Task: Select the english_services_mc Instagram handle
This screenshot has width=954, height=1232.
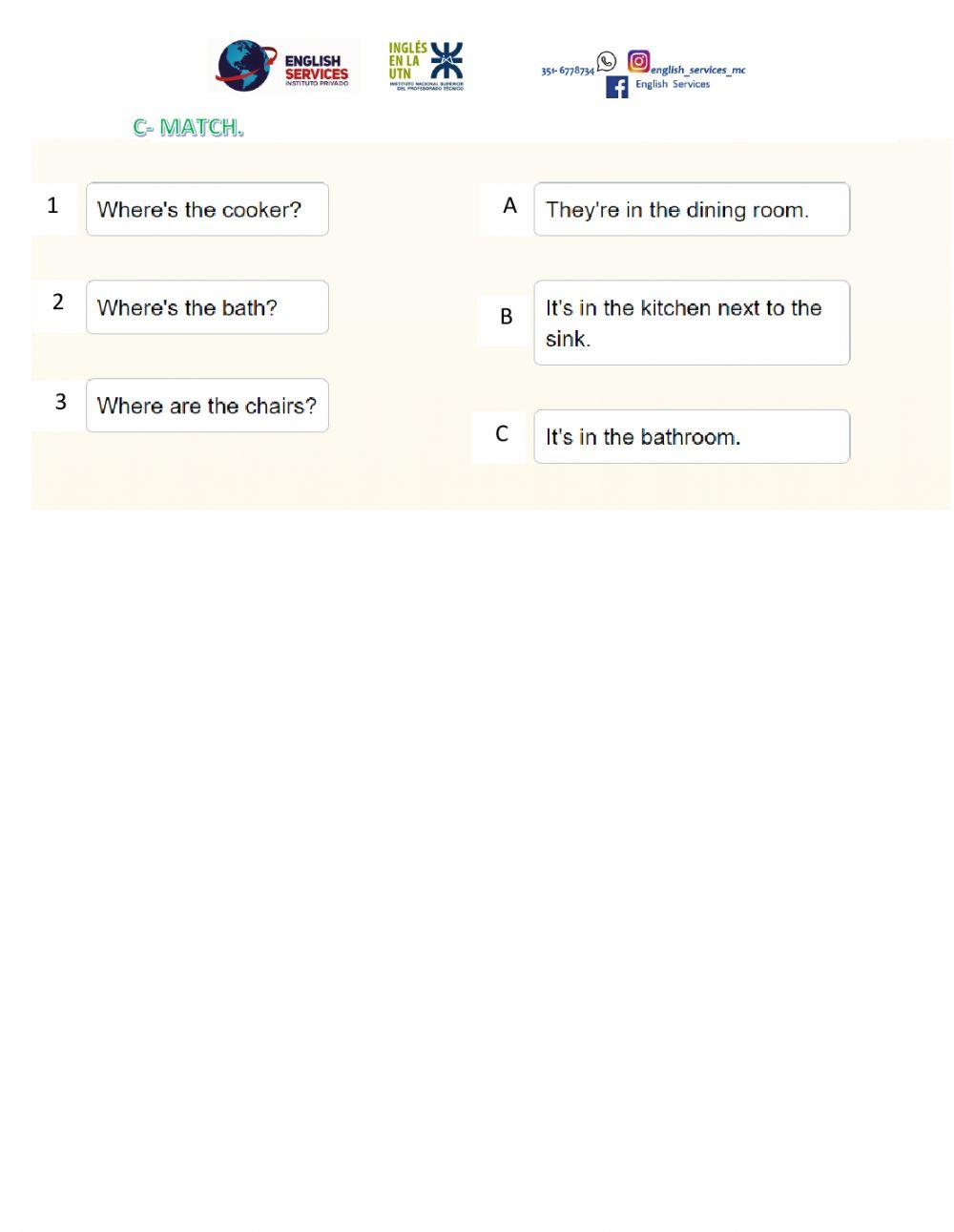Action: click(x=698, y=70)
